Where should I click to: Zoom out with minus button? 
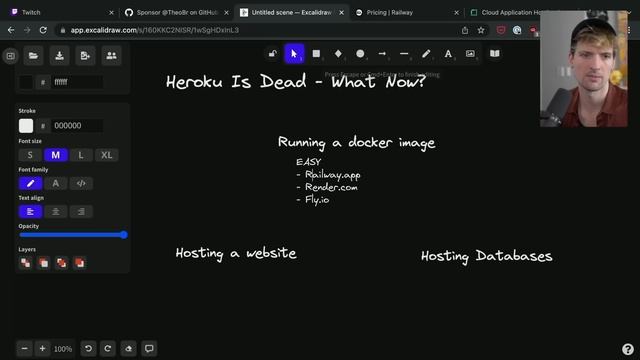click(24, 349)
